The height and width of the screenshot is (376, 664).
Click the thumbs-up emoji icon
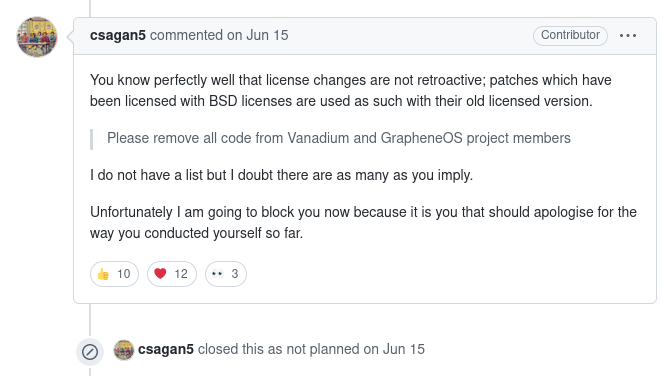pyautogui.click(x=103, y=274)
